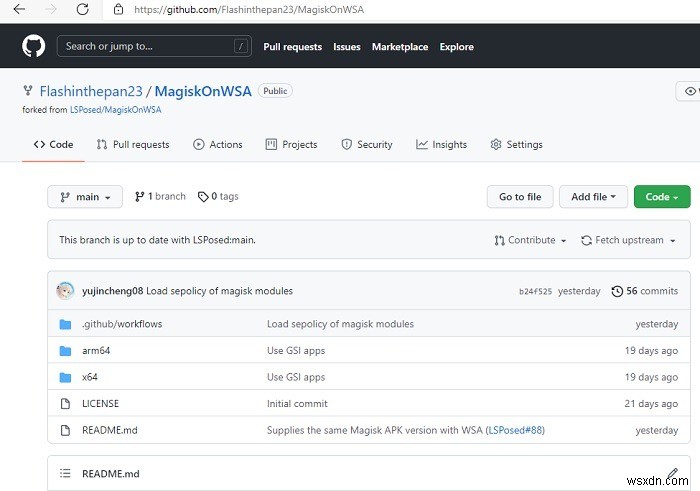Reload the page with the refresh icon
The image size is (700, 491).
point(83,9)
